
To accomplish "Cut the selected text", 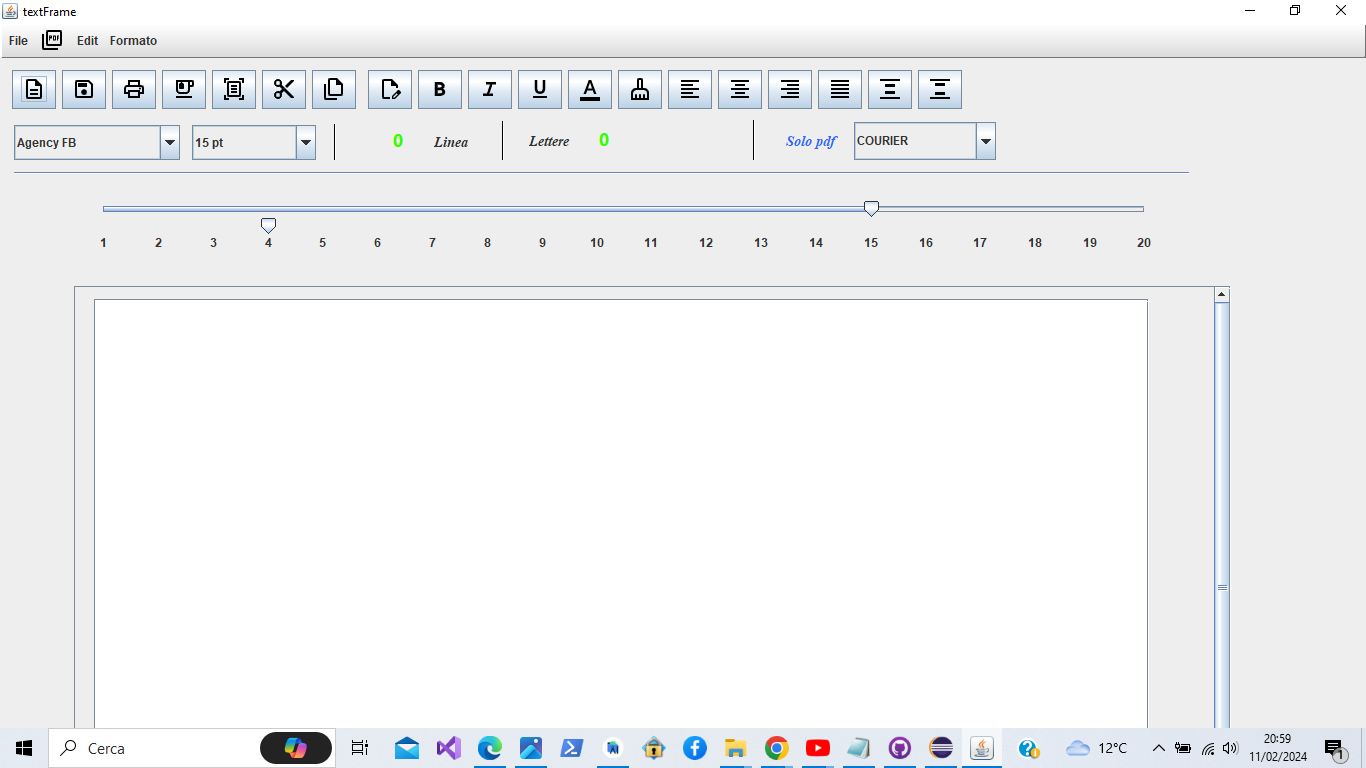I will click(284, 89).
